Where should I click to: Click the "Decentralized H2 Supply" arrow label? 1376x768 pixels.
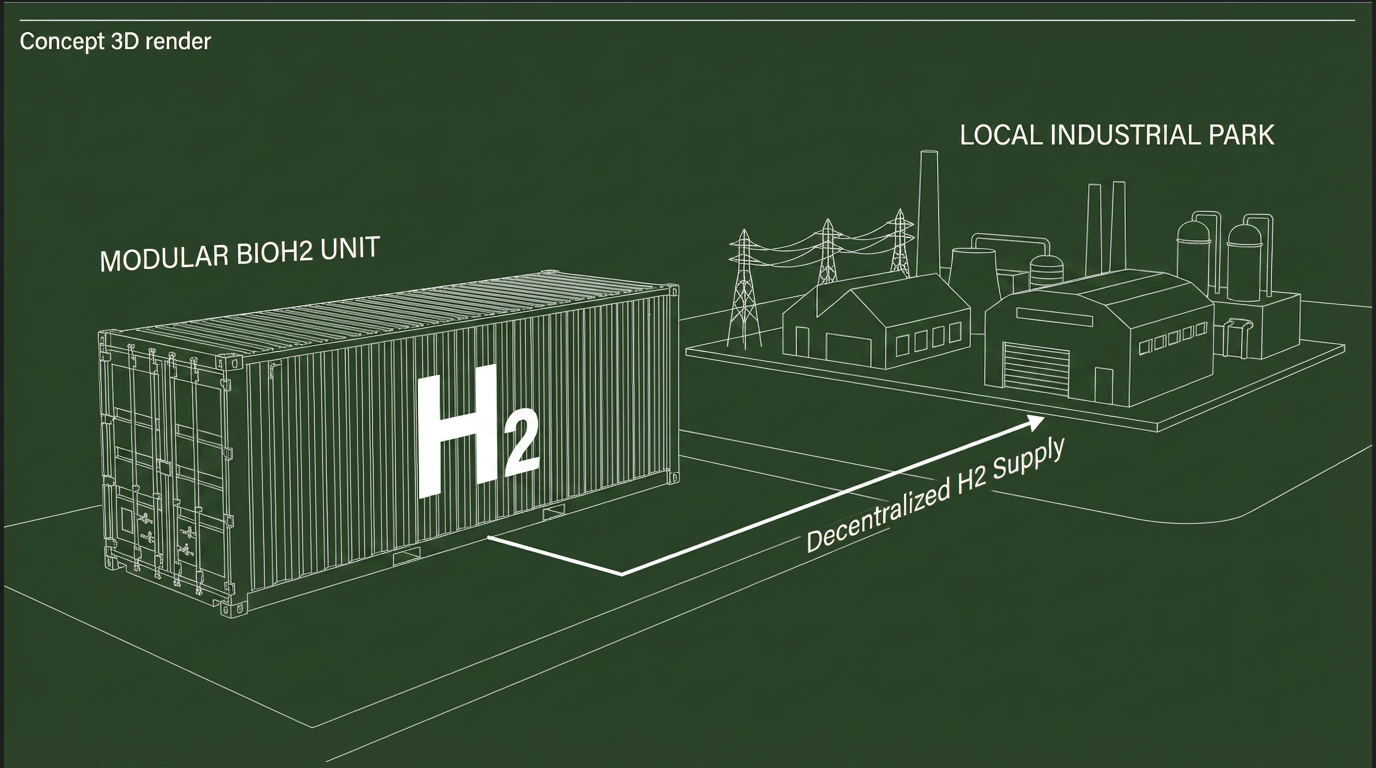tap(935, 495)
